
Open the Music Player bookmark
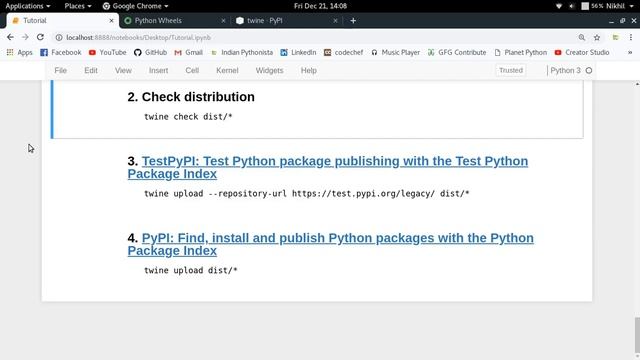point(396,52)
